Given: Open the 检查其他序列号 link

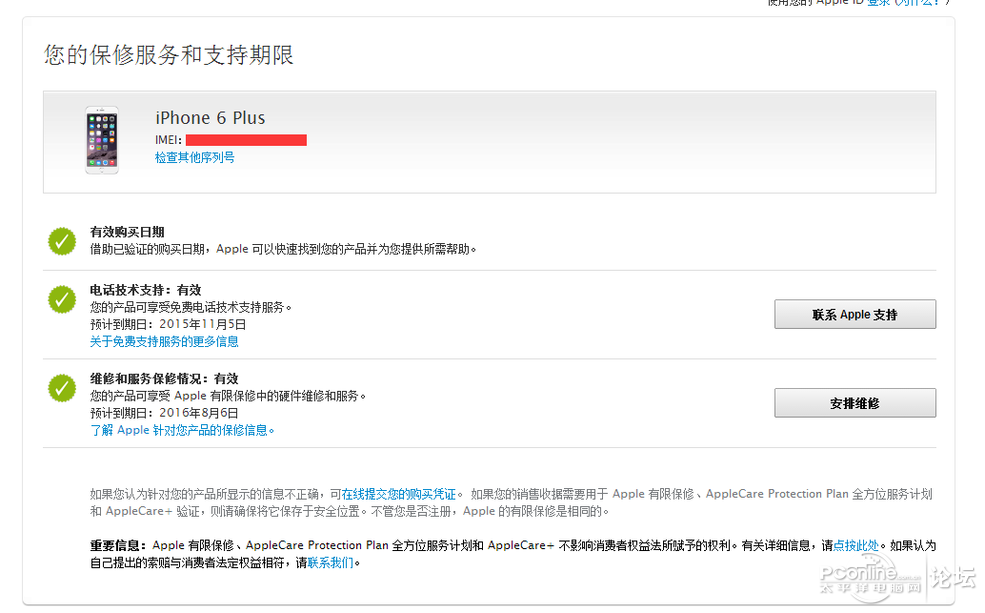Looking at the screenshot, I should pos(195,158).
